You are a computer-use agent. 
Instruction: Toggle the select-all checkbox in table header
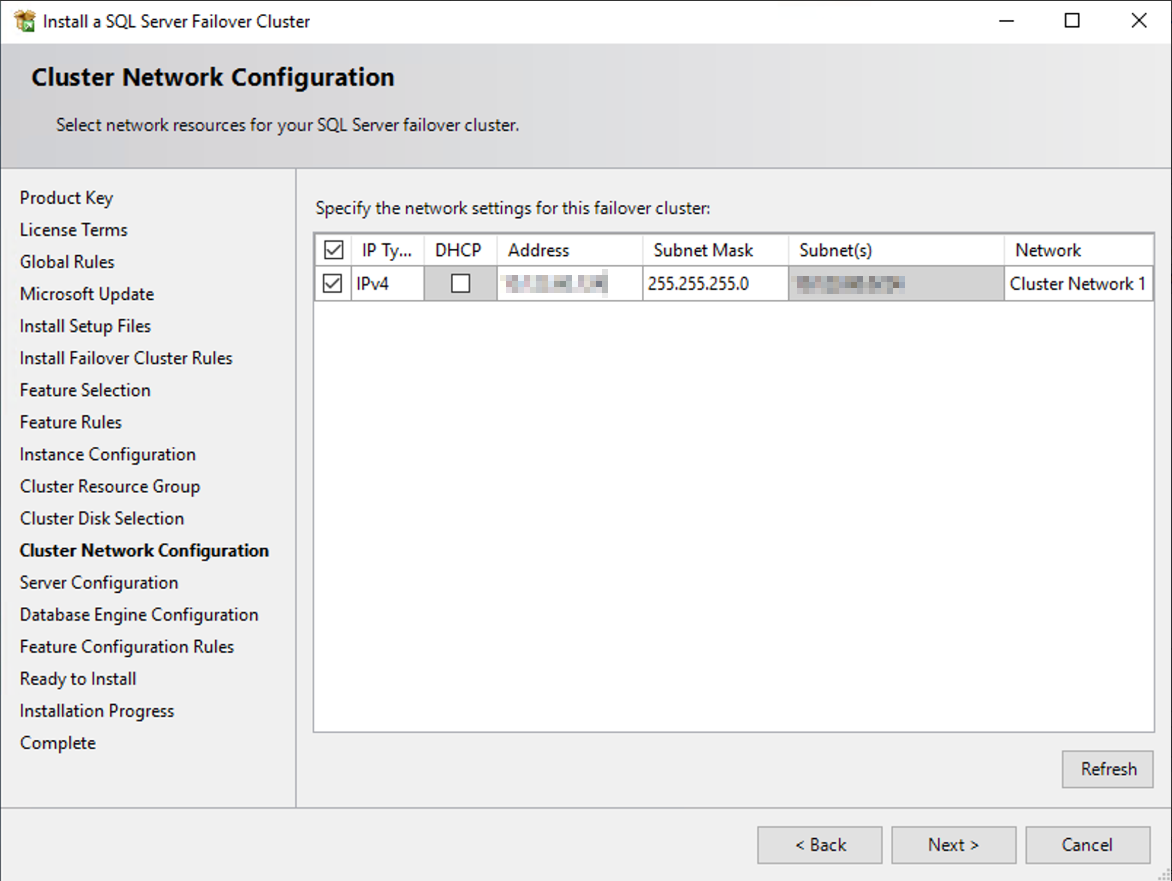point(333,250)
